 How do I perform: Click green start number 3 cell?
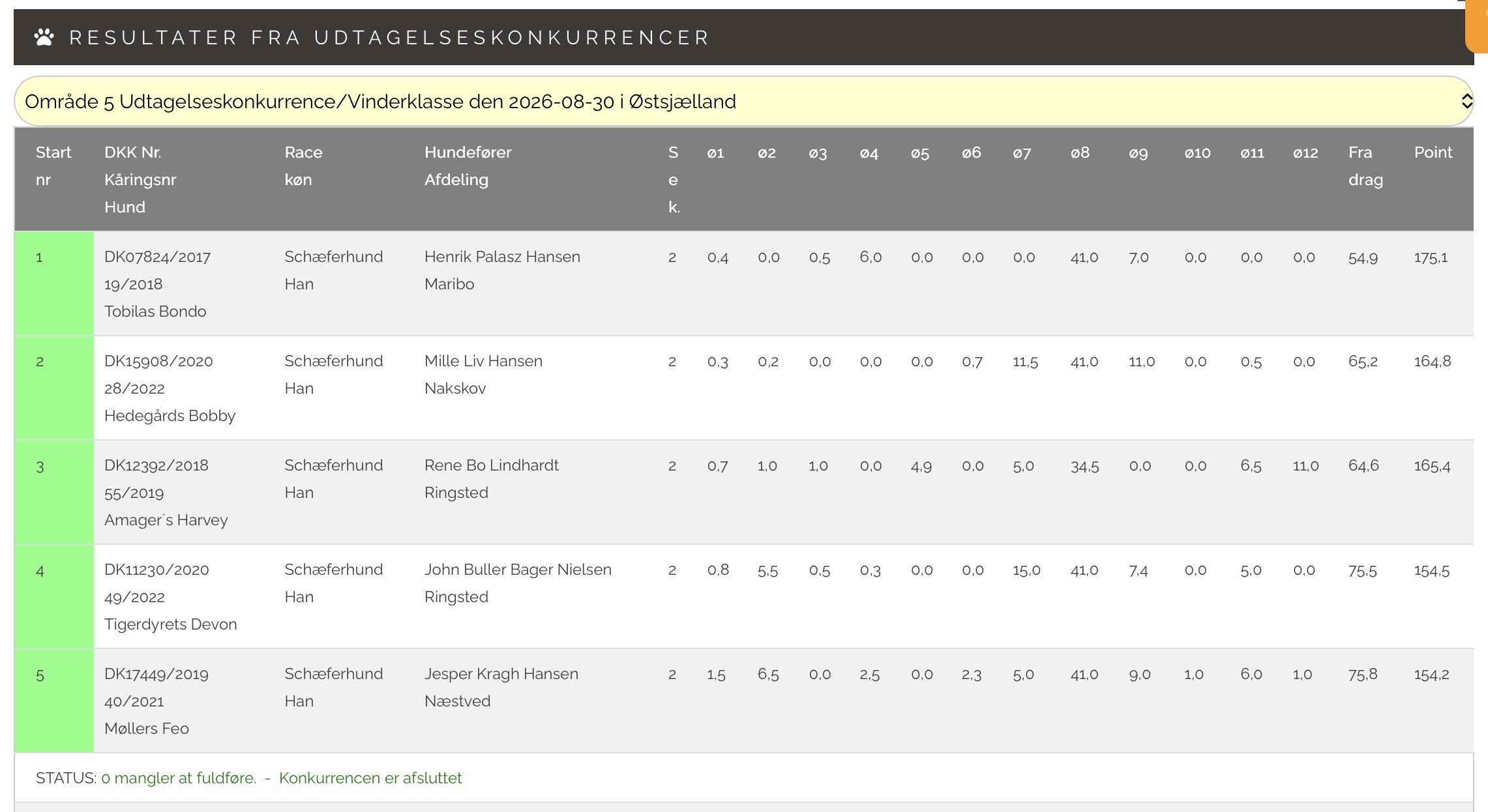pyautogui.click(x=54, y=492)
